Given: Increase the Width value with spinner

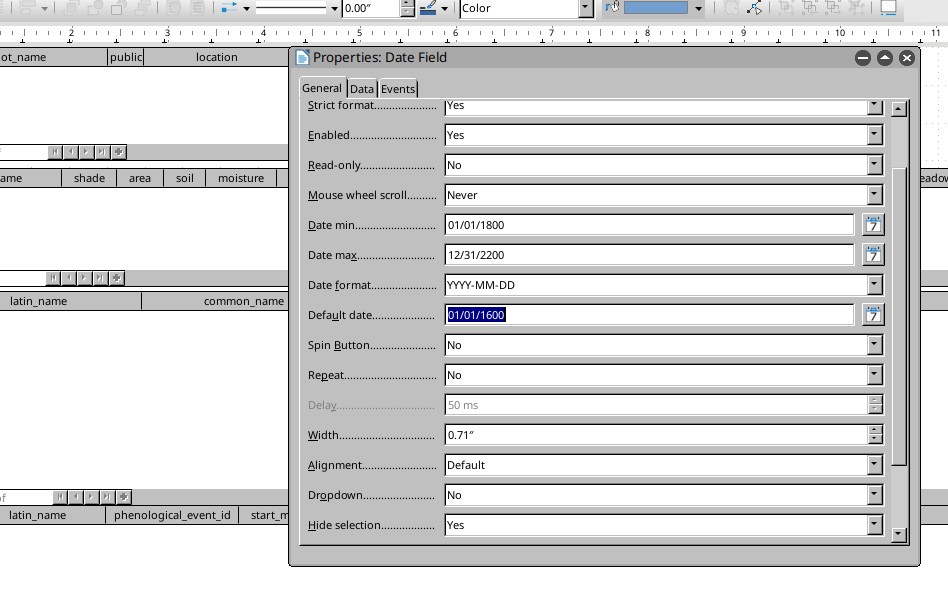Looking at the screenshot, I should [x=875, y=430].
